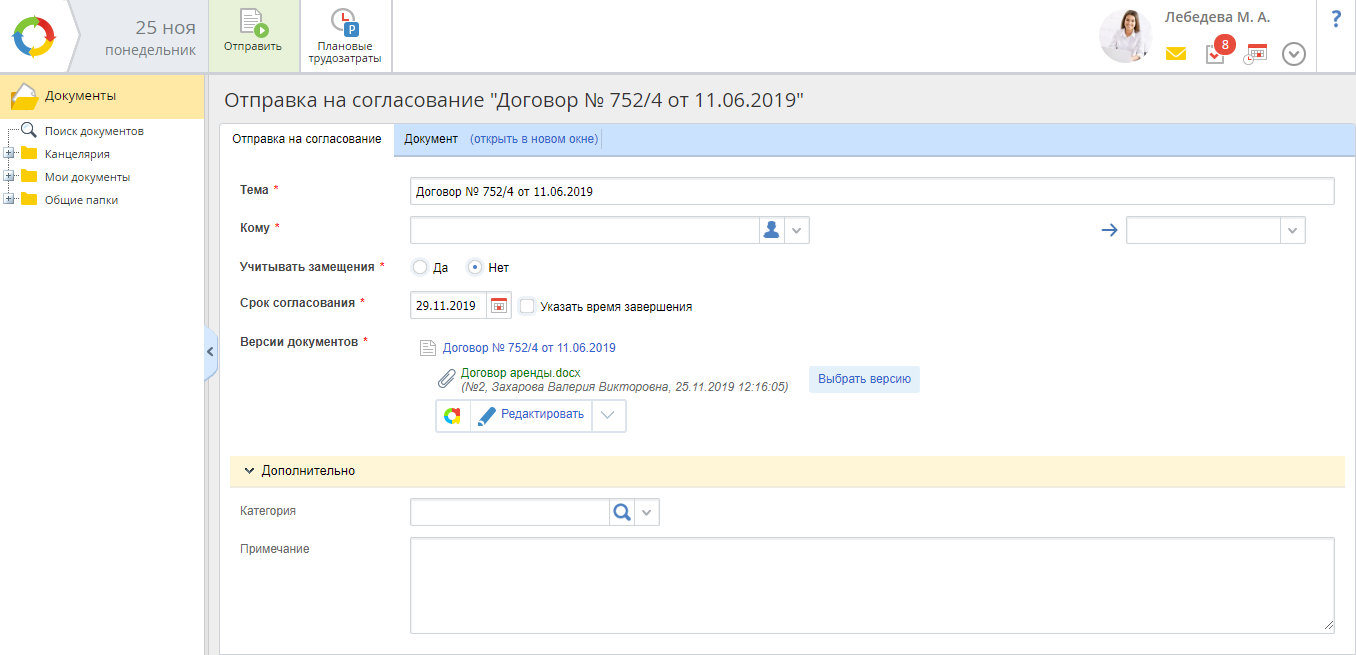
Task: Open the date picker for Срок согласования
Action: 499,306
